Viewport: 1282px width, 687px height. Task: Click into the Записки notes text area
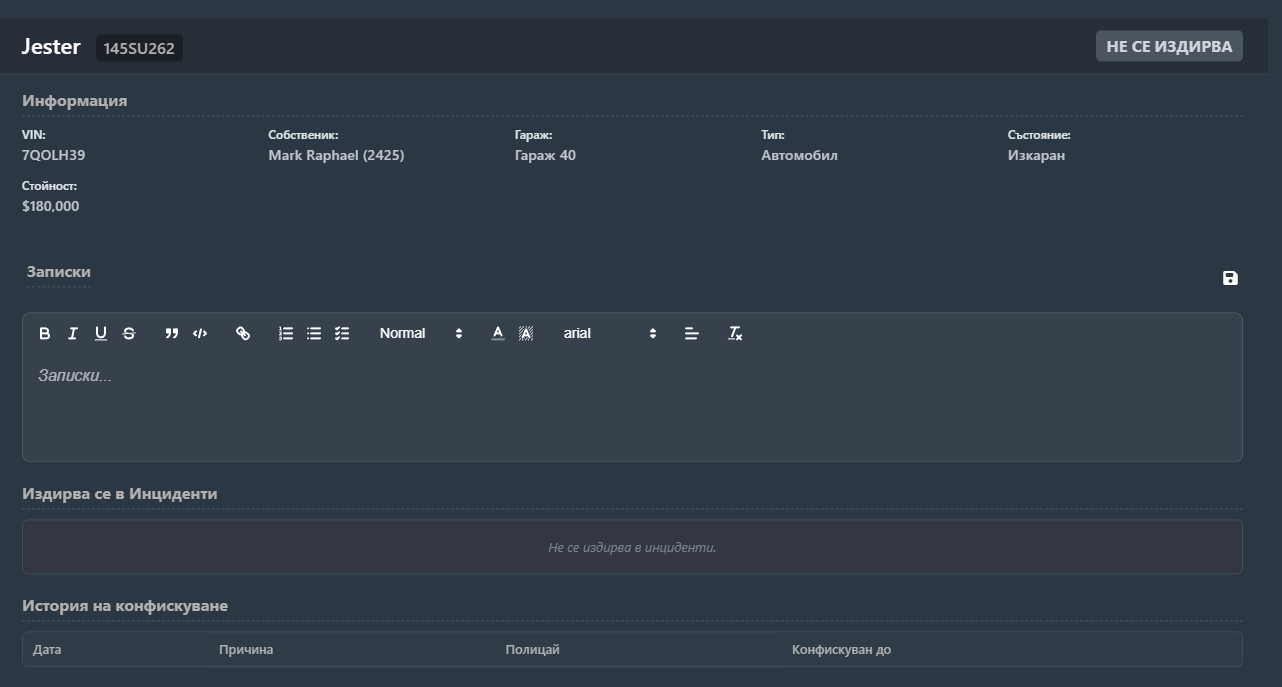[x=632, y=405]
